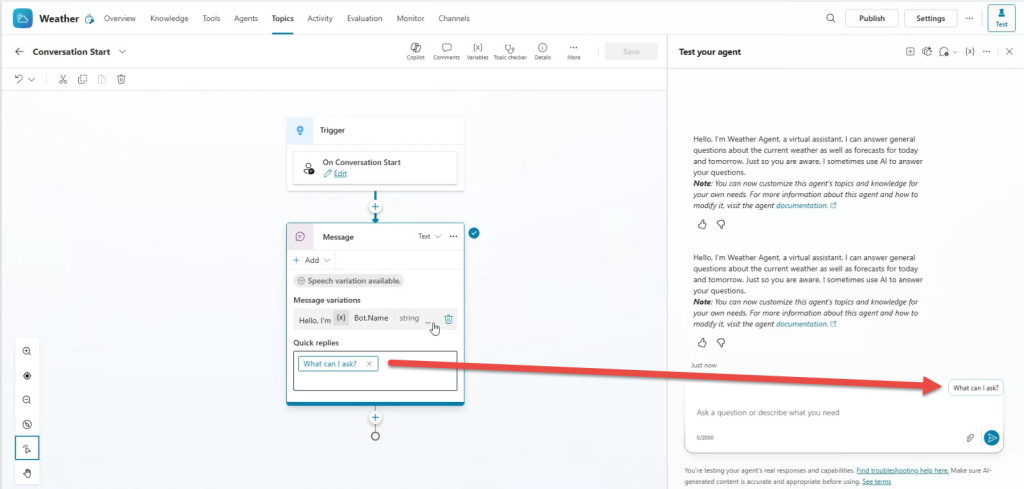Add node below the Trigger
The width and height of the screenshot is (1024, 489).
tap(375, 207)
